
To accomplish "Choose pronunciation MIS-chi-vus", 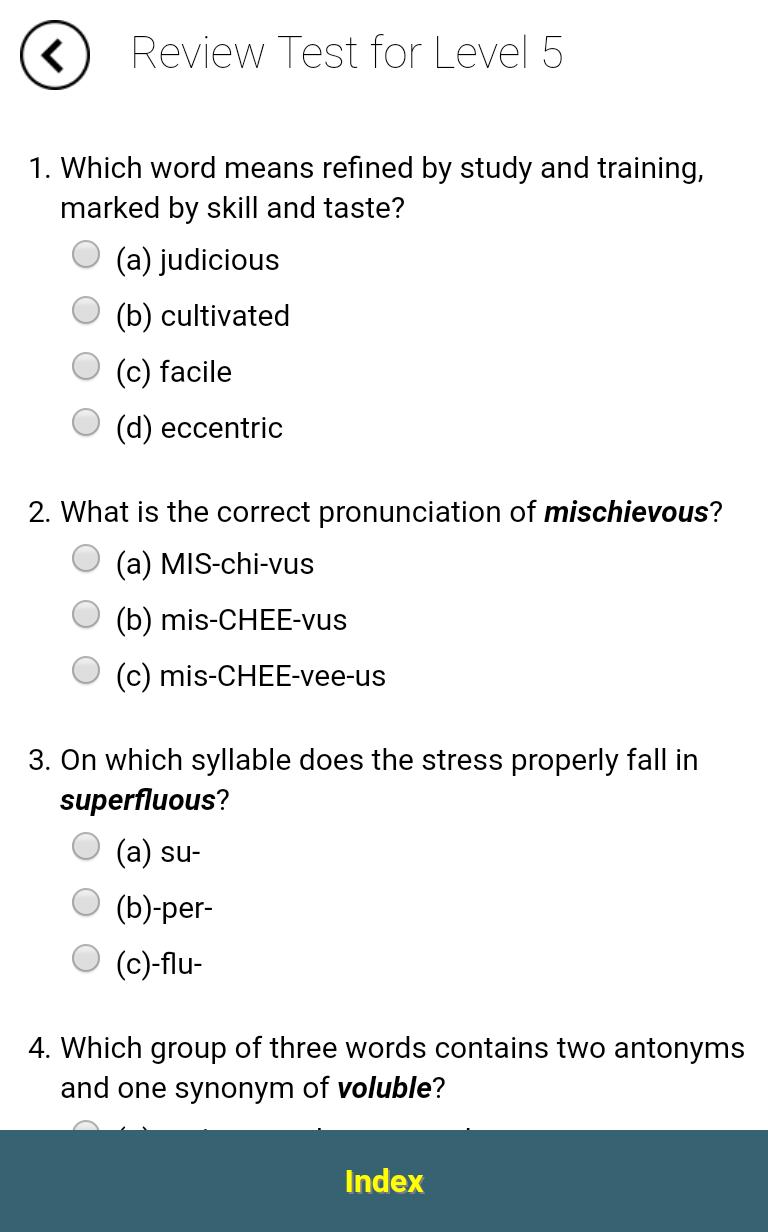I will (x=86, y=558).
